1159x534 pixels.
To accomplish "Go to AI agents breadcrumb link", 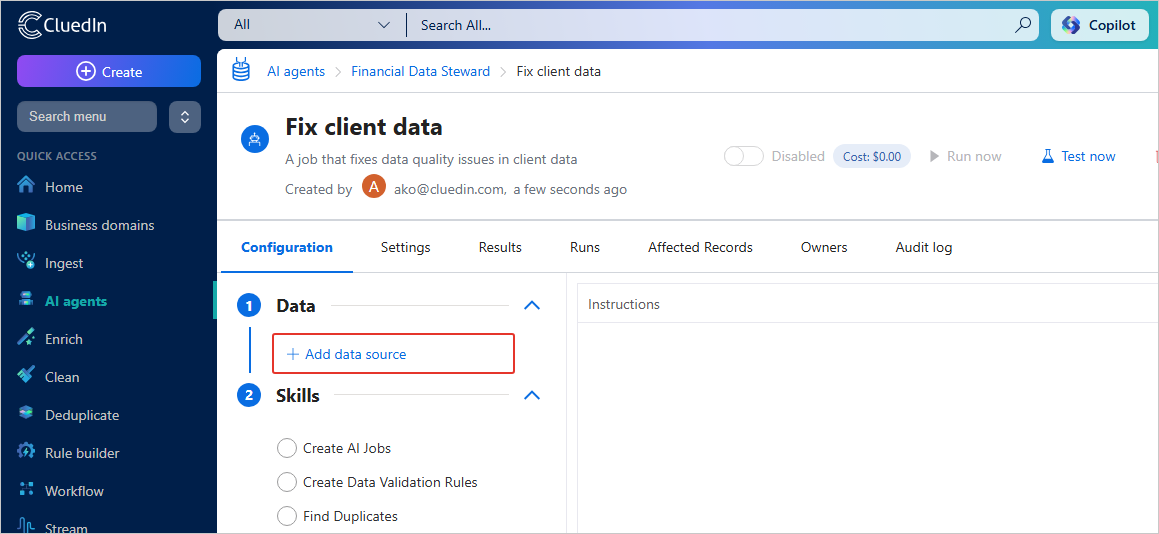I will [296, 72].
